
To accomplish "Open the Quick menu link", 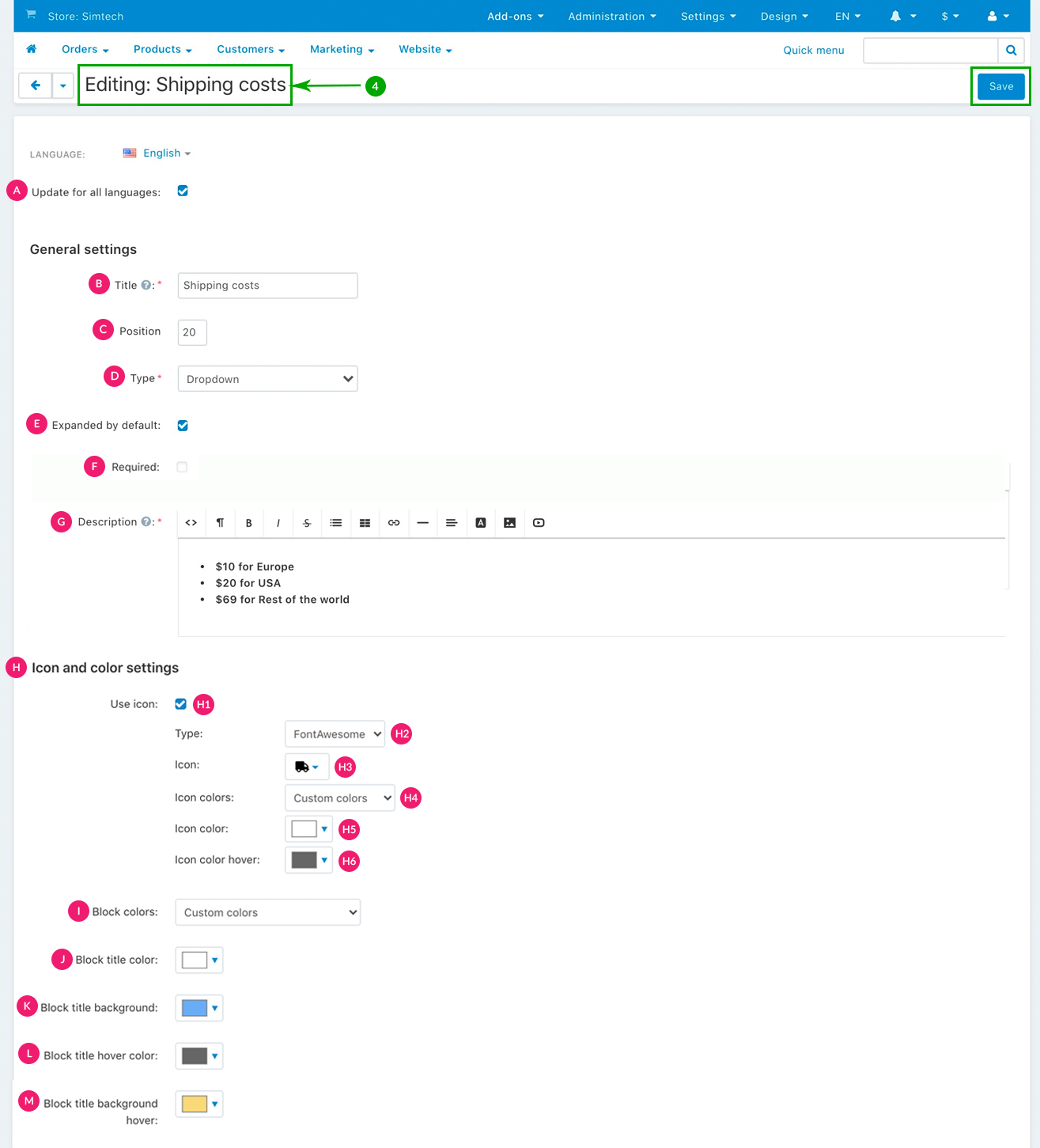I will click(813, 50).
